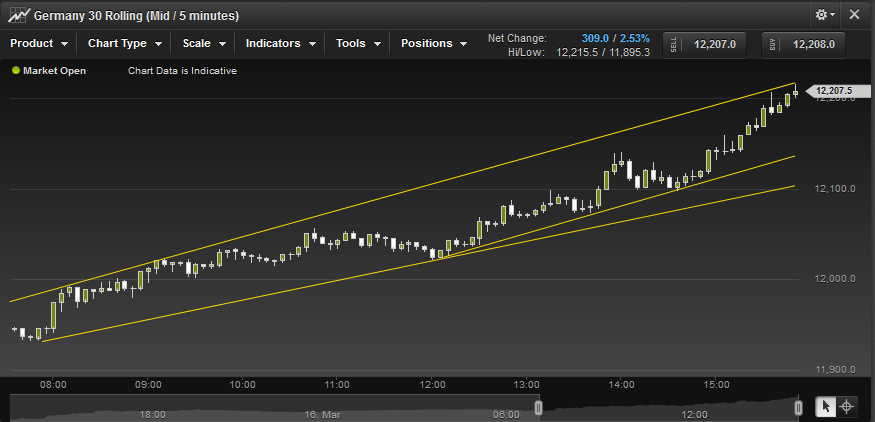
Task: Click the Net Change value 309.0 / 2.53%
Action: [616, 39]
